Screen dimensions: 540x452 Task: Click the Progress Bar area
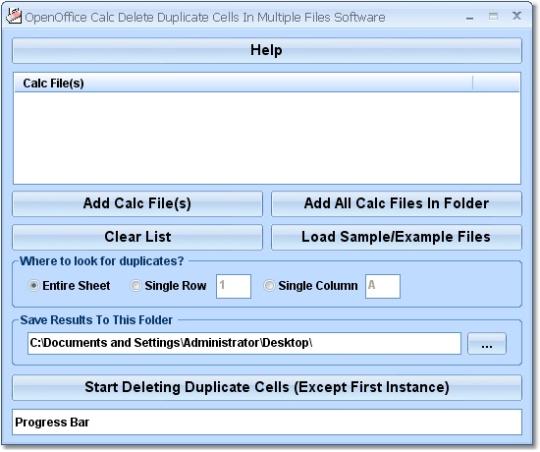pos(267,422)
